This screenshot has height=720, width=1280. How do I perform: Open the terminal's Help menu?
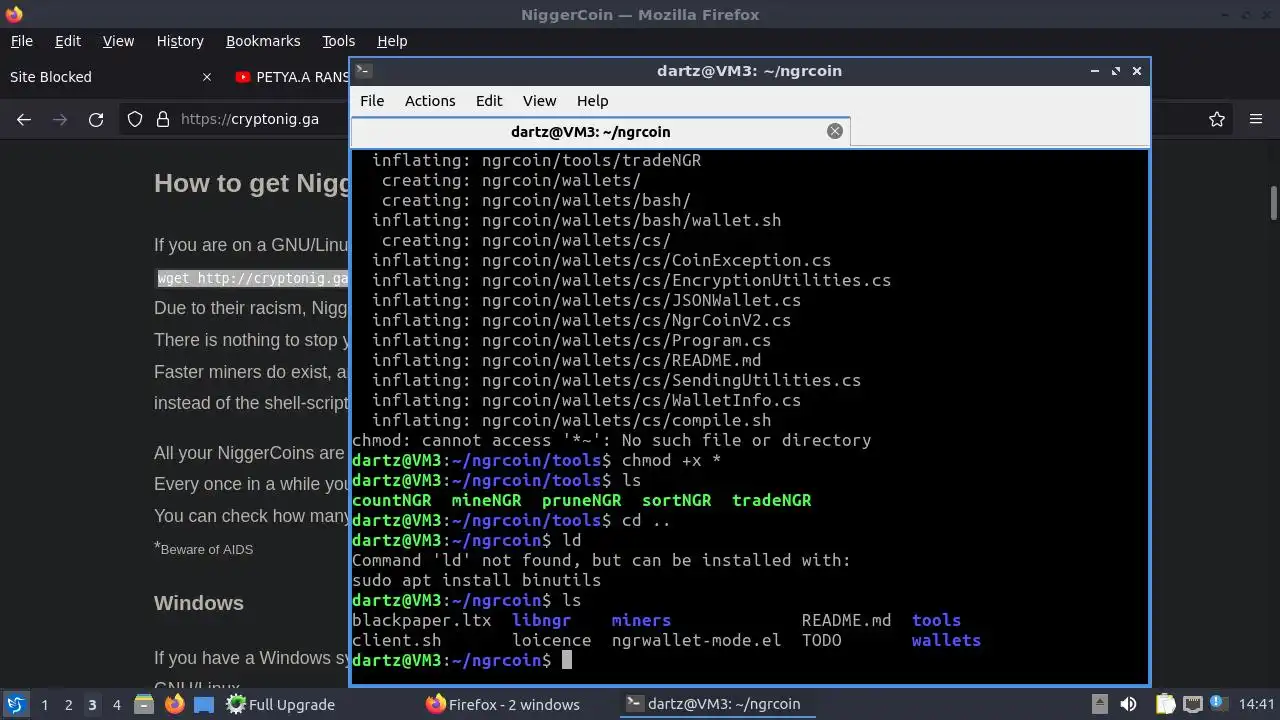pyautogui.click(x=593, y=101)
